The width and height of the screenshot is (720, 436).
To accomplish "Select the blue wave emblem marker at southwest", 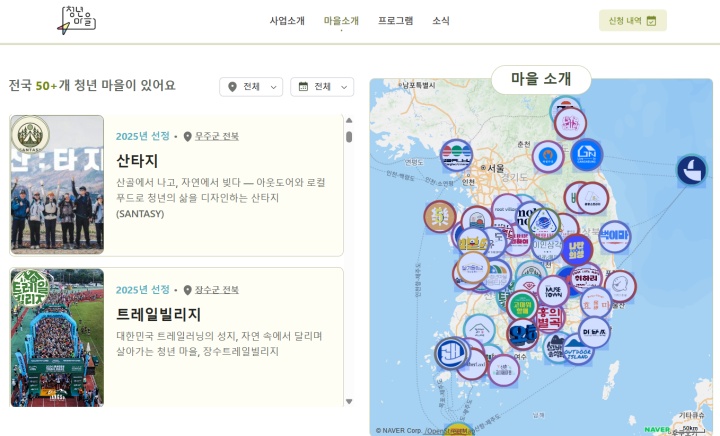I will 451,353.
